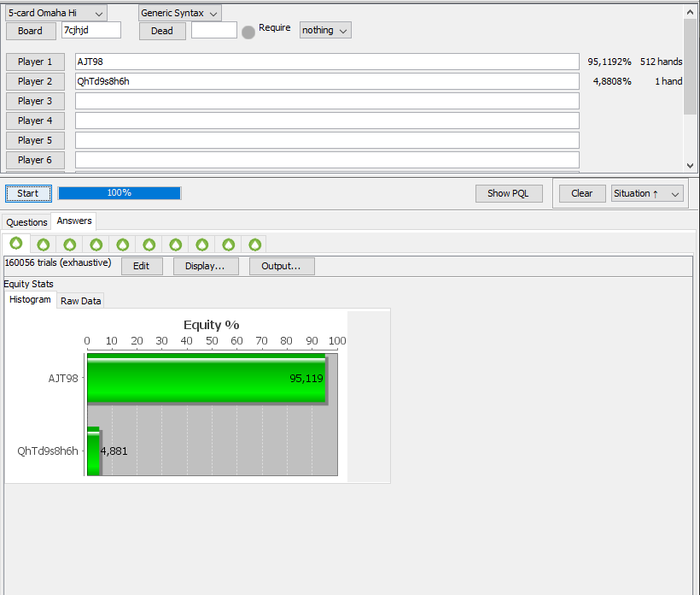Screen dimensions: 700x595
Task: Click the QhTd9s8h6h chart axis label
Action: click(48, 451)
